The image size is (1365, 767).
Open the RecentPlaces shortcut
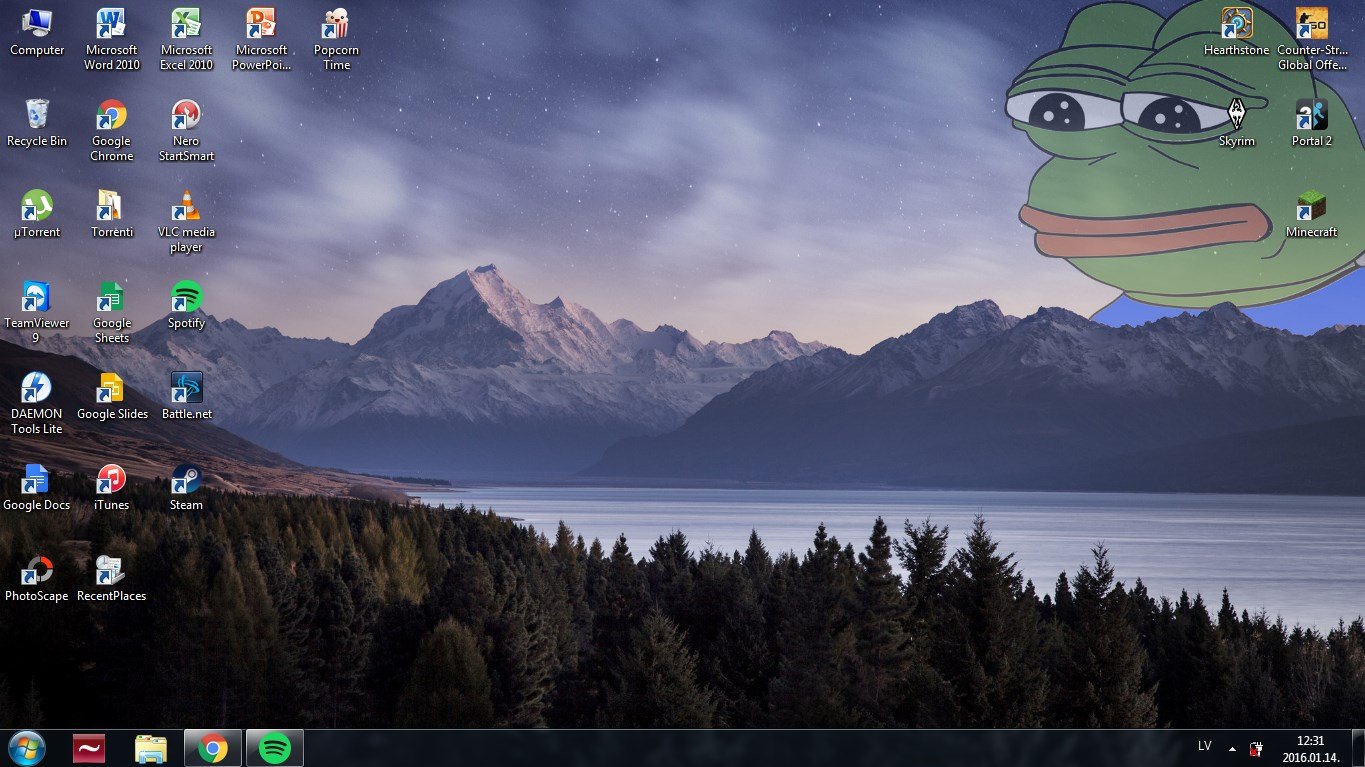click(112, 578)
